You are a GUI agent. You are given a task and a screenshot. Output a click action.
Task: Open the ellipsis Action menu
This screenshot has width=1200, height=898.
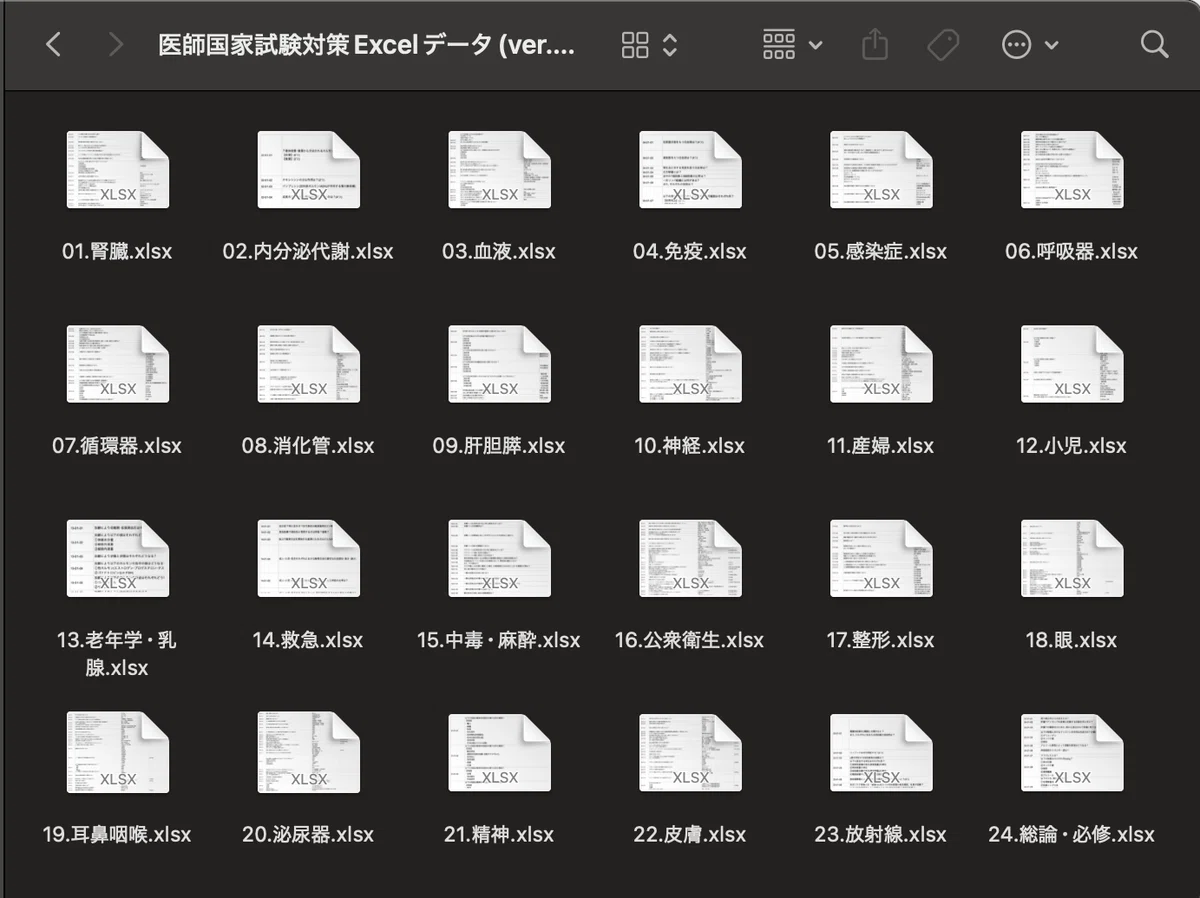pyautogui.click(x=1016, y=44)
